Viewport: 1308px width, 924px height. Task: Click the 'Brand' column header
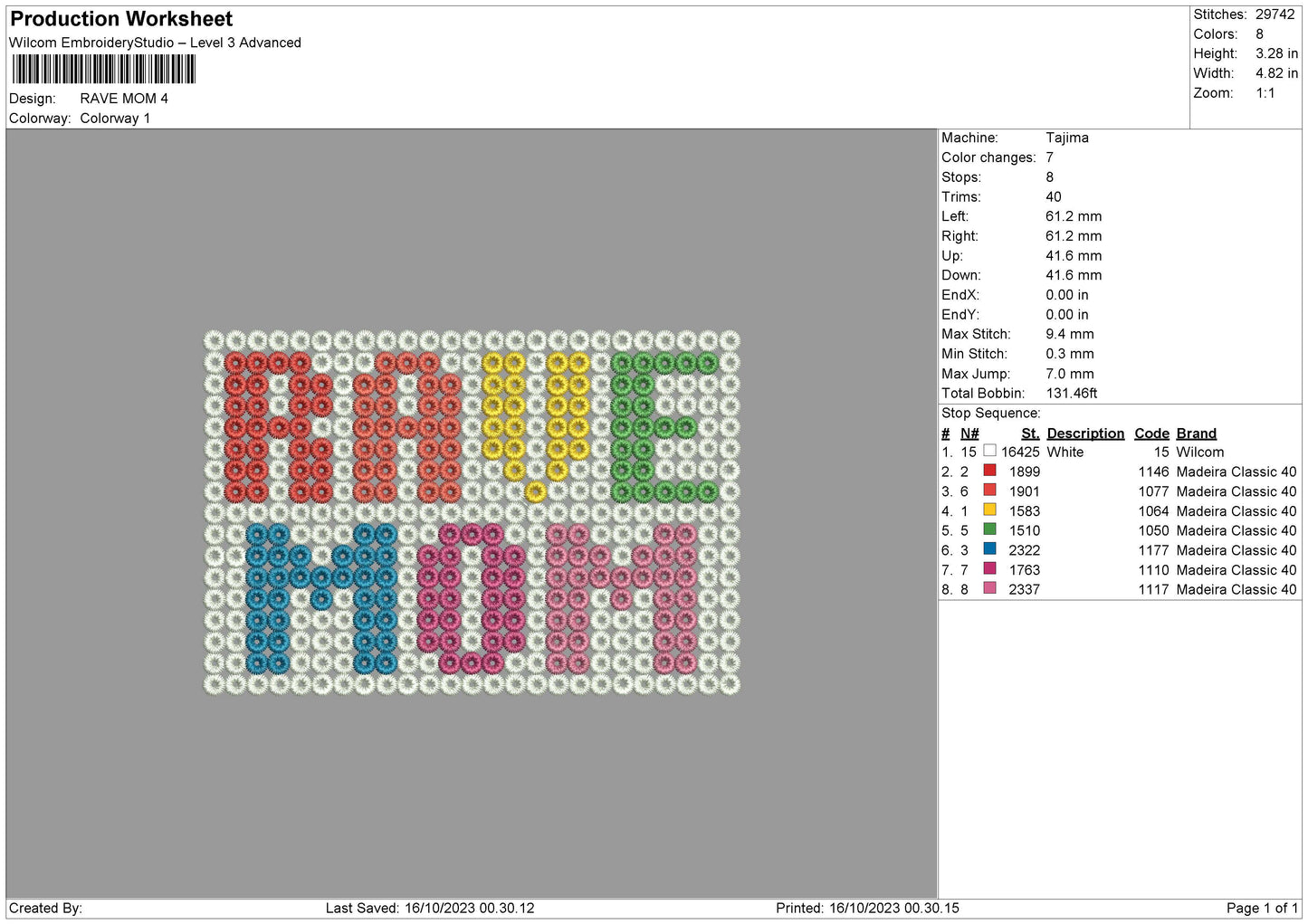pos(1196,433)
